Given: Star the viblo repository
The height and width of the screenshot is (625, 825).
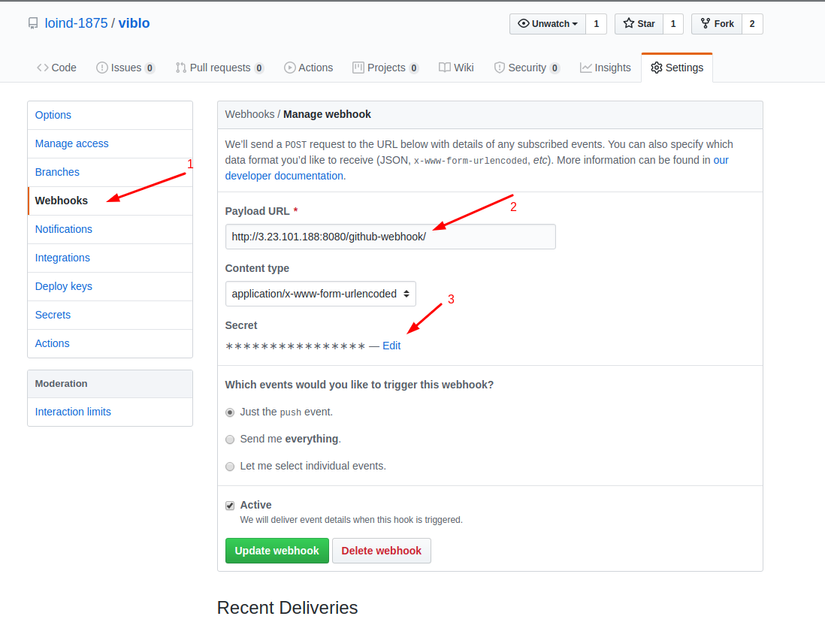Looking at the screenshot, I should 638,24.
